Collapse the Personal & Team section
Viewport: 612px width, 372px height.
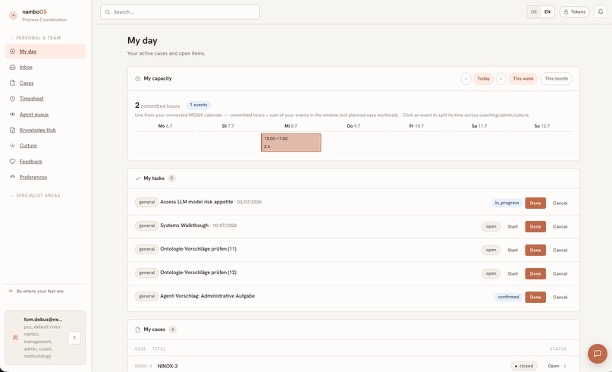point(36,38)
